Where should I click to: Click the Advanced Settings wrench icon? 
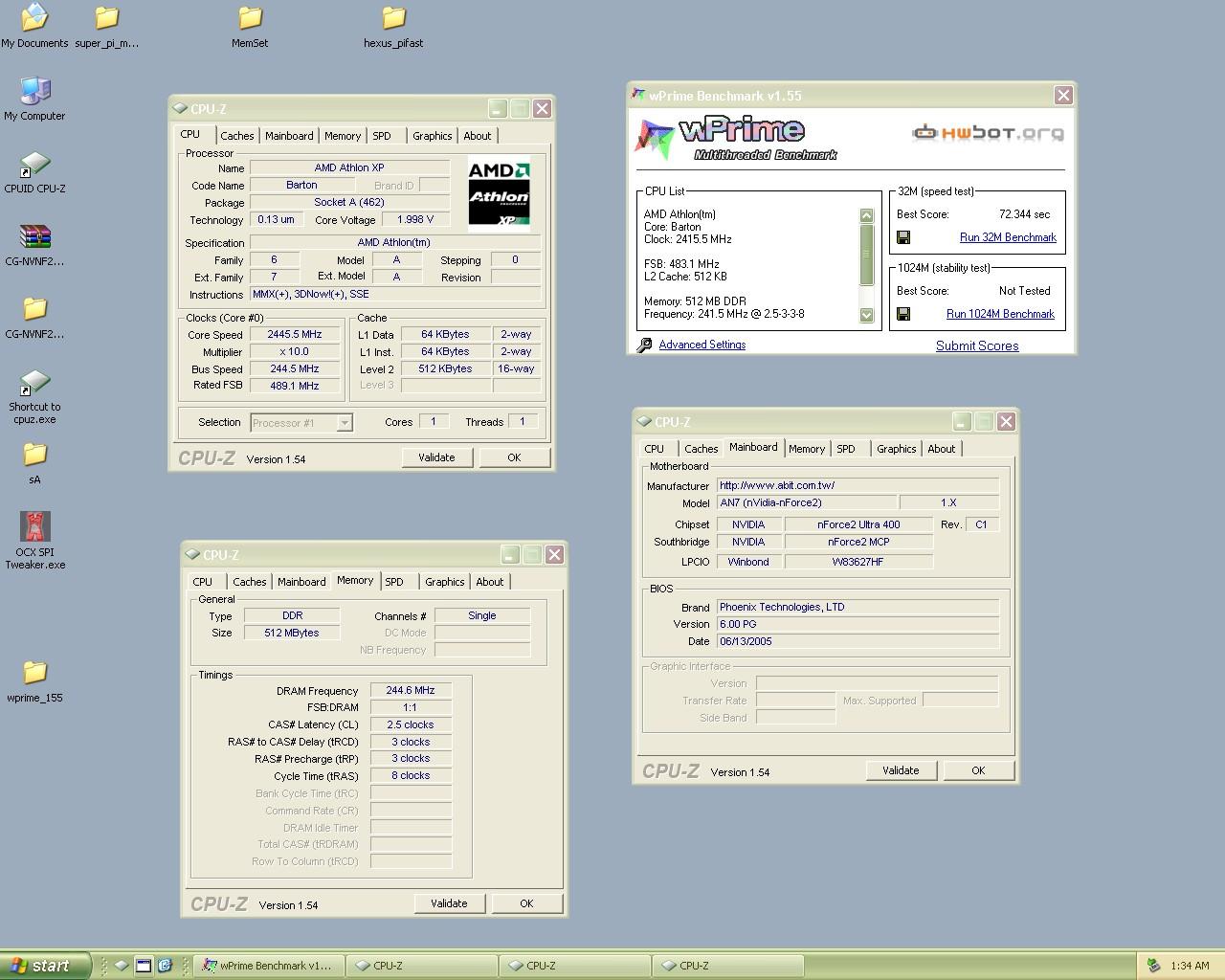pyautogui.click(x=645, y=345)
